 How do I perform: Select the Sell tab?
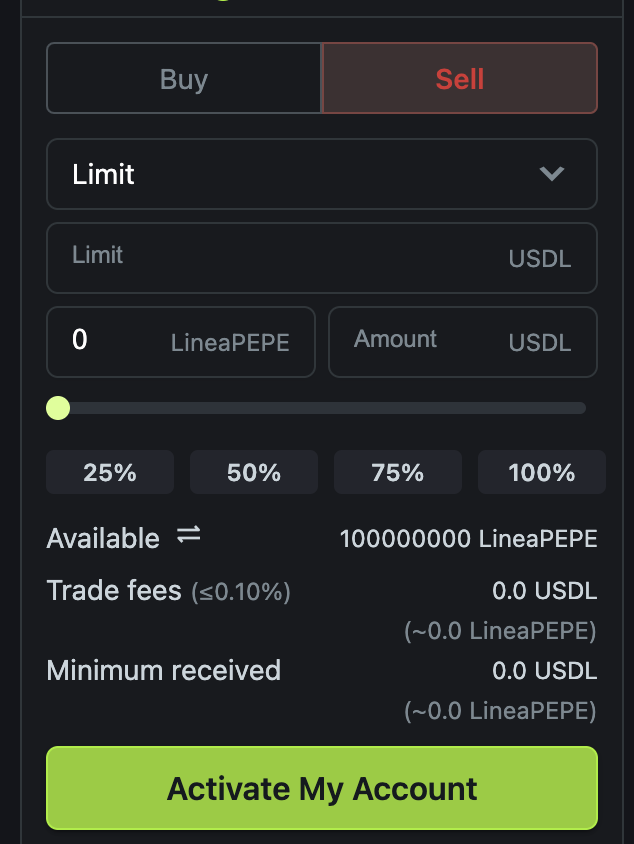coord(459,78)
